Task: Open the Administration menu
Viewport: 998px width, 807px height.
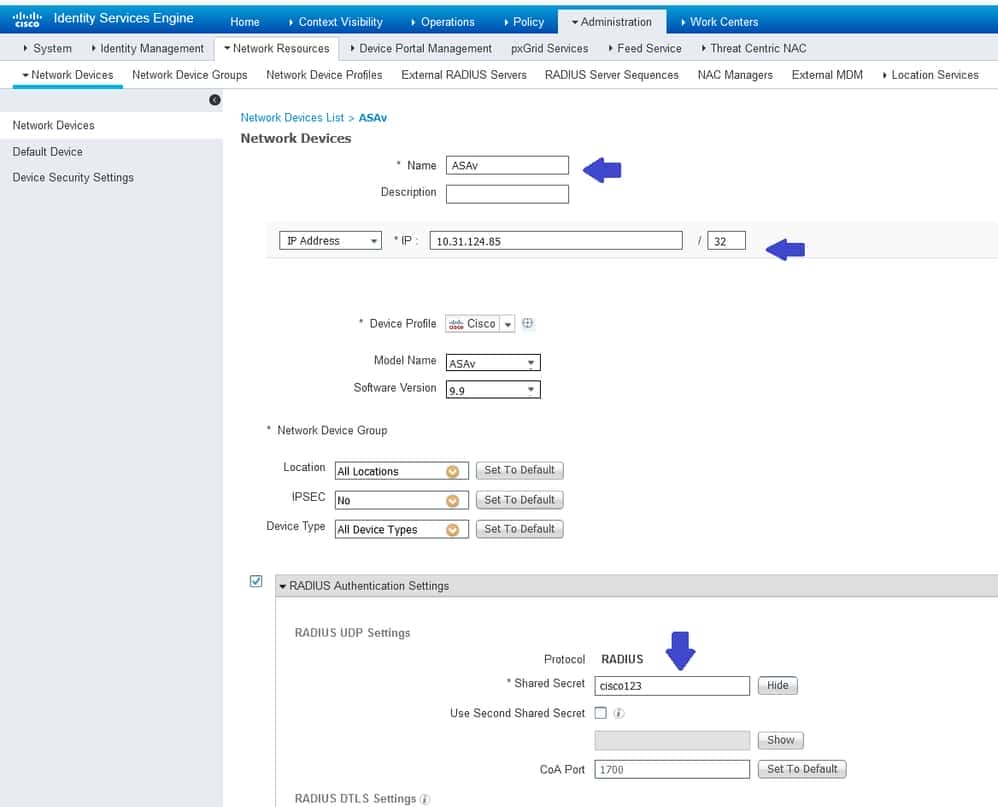Action: point(612,22)
